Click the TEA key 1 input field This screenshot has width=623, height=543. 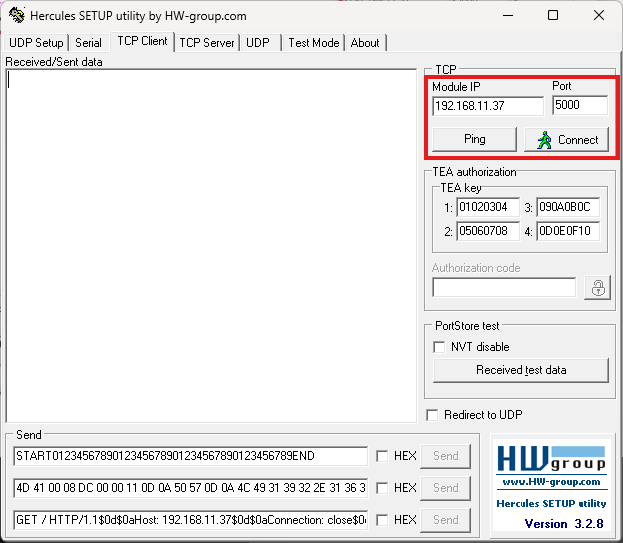point(488,207)
